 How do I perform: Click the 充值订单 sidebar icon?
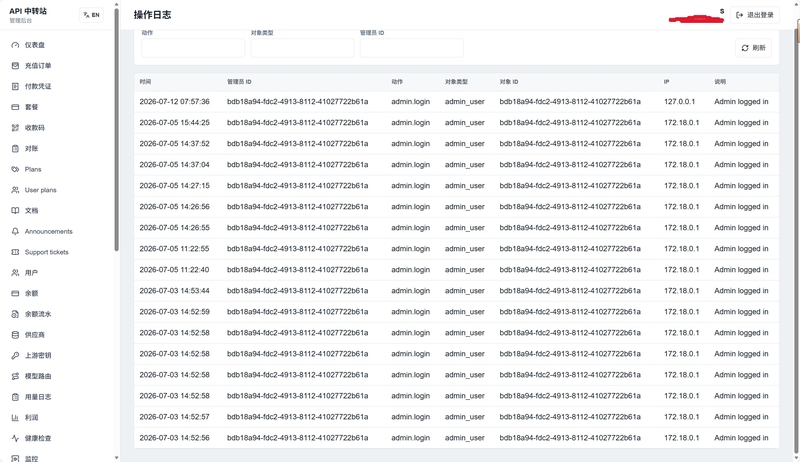click(15, 66)
